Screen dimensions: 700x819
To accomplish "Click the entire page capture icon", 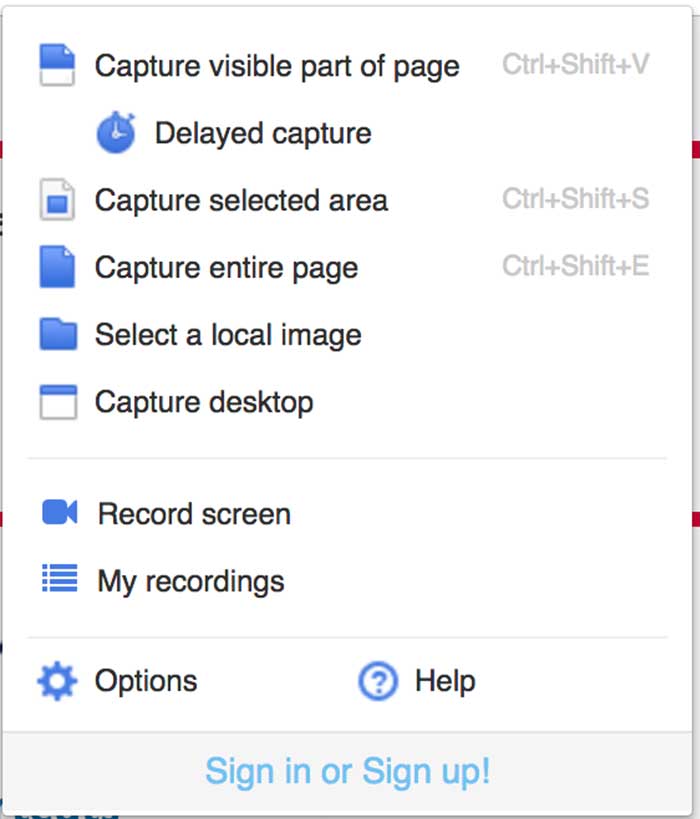I will pos(57,266).
